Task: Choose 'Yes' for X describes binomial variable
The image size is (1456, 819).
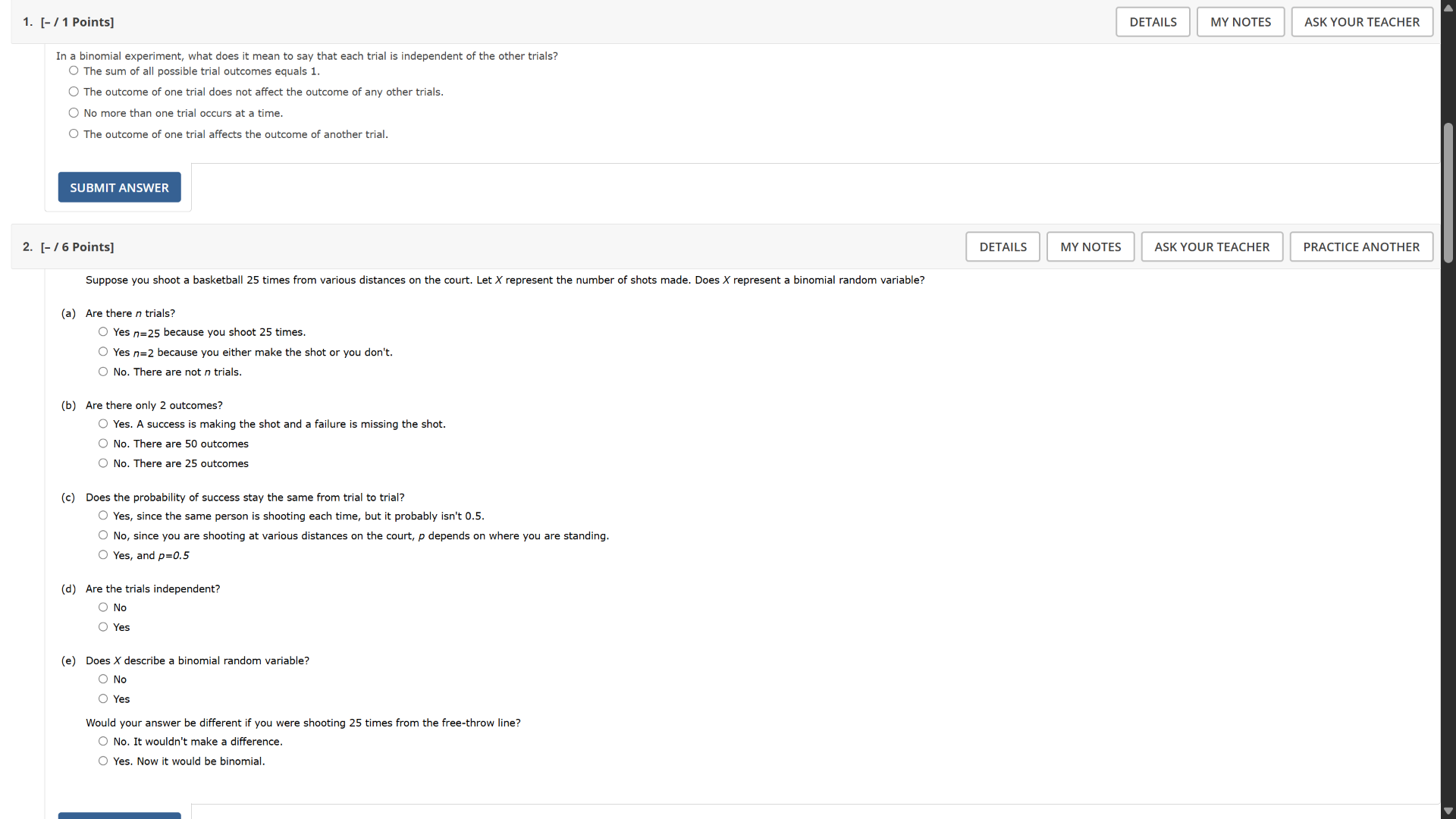Action: [103, 699]
